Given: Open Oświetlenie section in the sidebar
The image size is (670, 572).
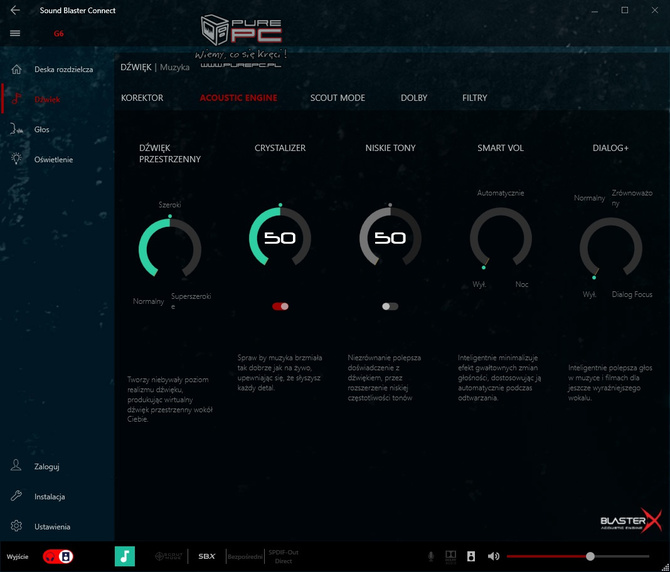Looking at the screenshot, I should 53,159.
